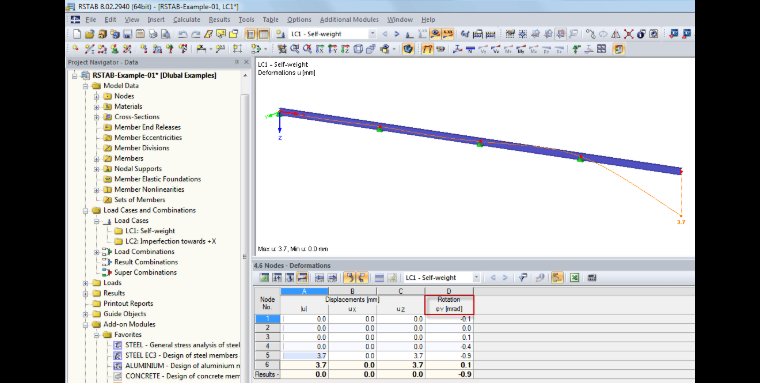Viewport: 760px width, 383px height.
Task: Expand the Nodes tree folder
Action: [97, 96]
